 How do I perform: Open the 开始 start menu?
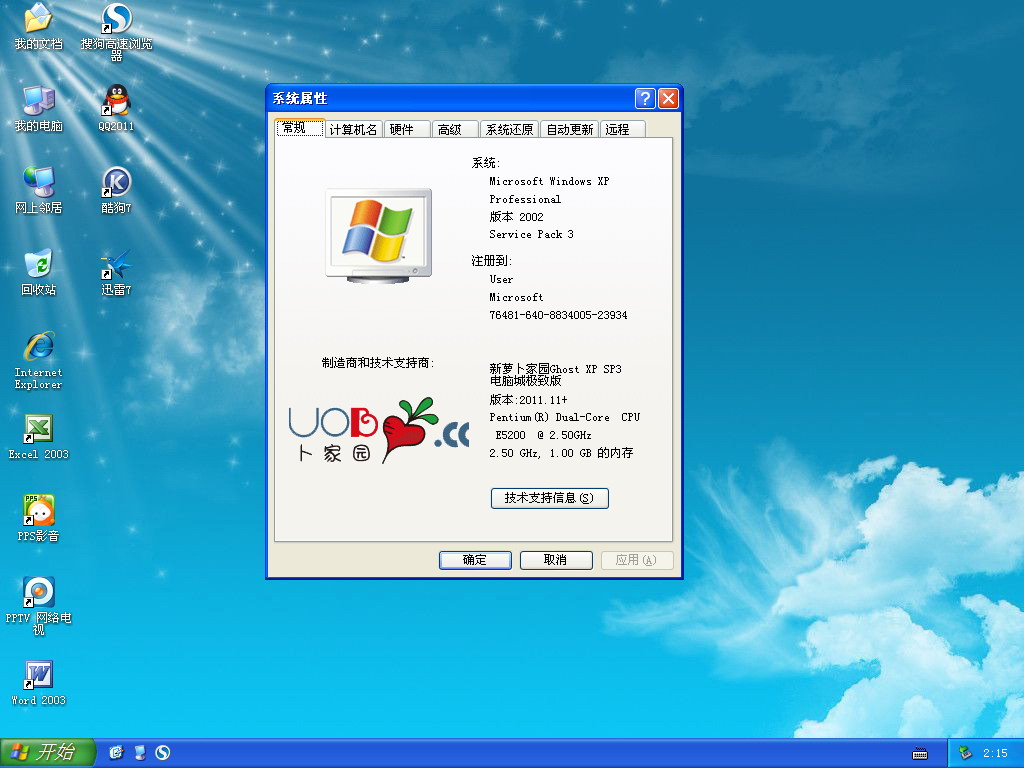pyautogui.click(x=48, y=753)
